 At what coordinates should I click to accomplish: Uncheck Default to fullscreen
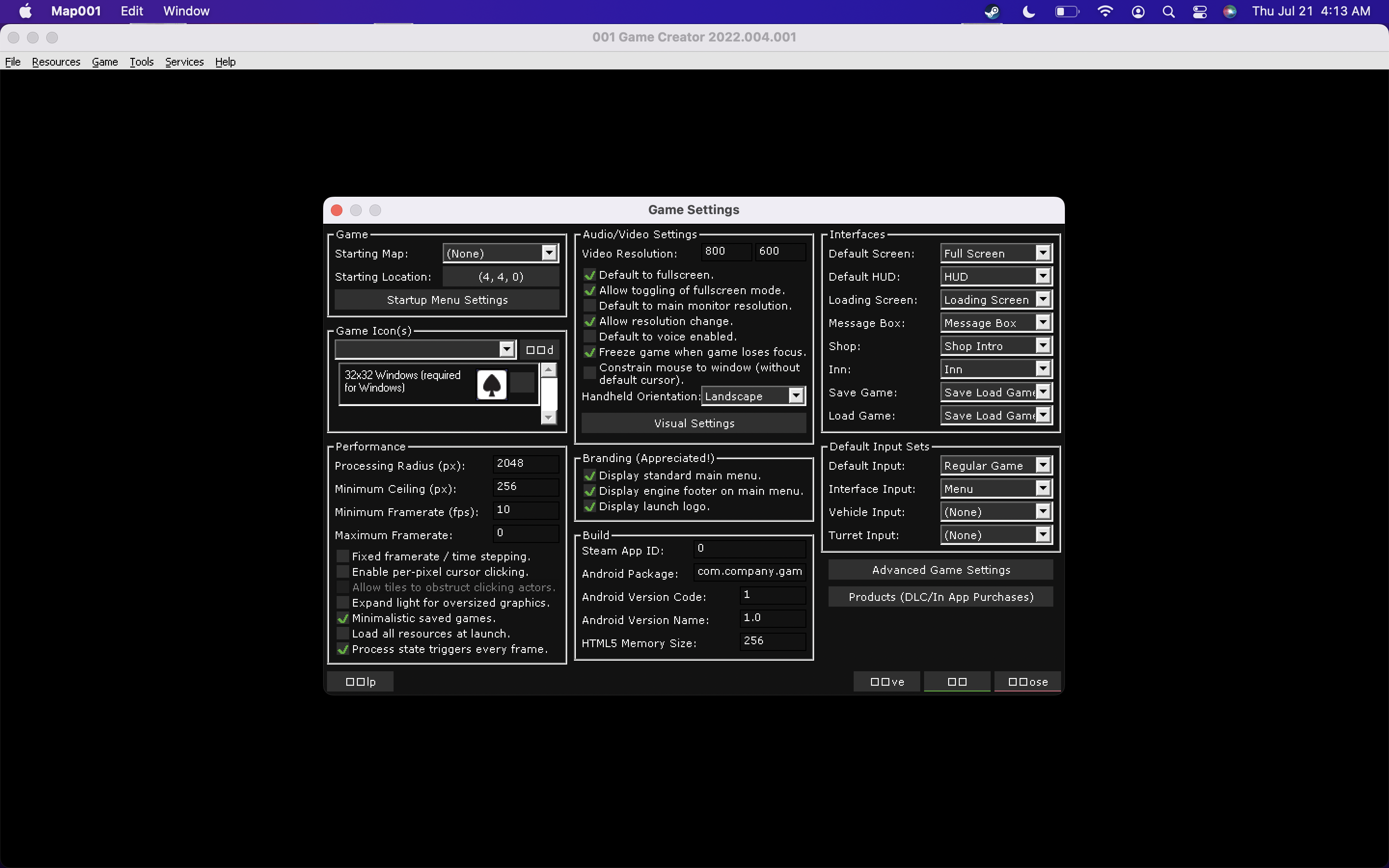click(589, 275)
